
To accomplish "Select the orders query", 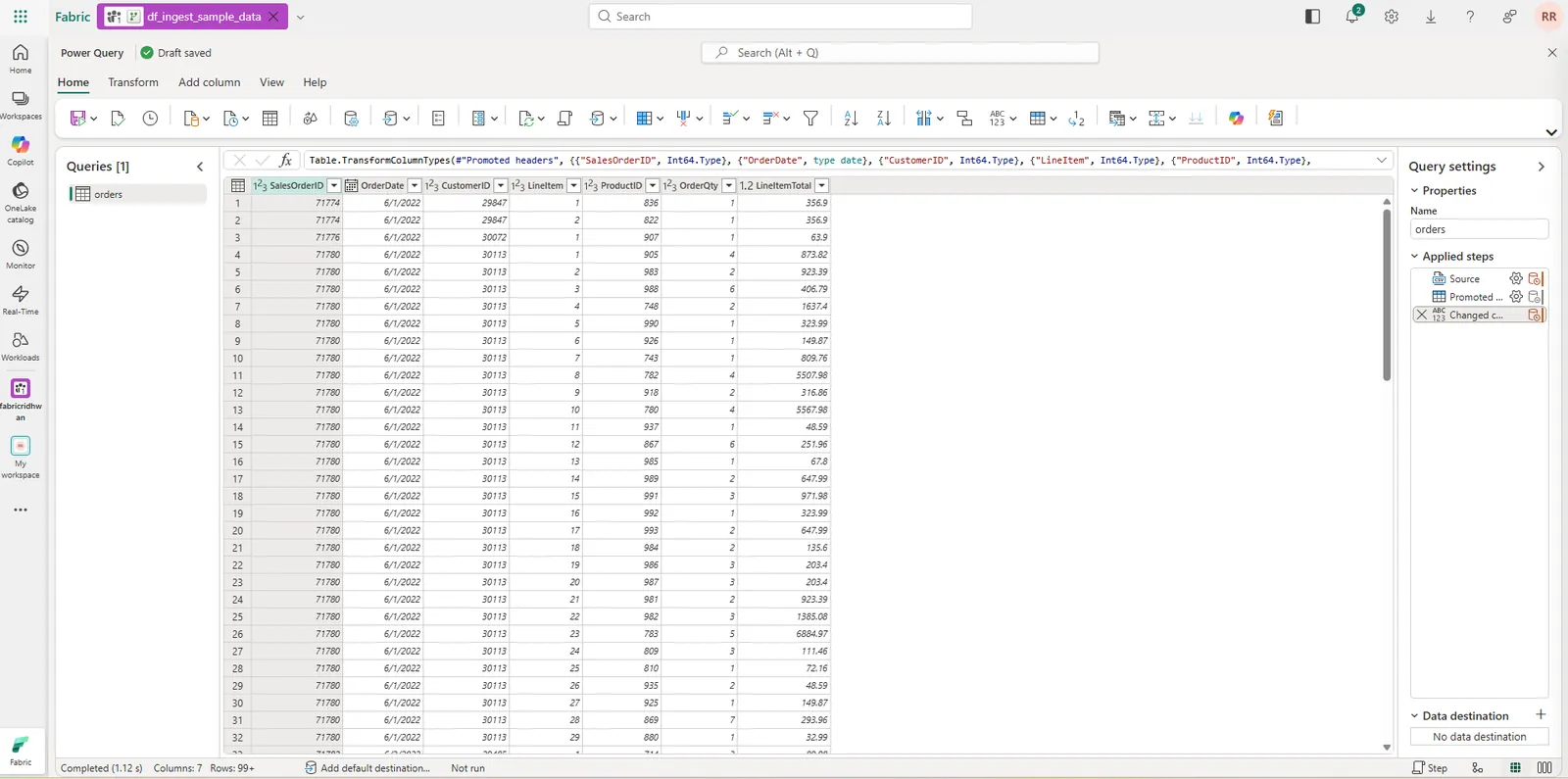I will 138,194.
